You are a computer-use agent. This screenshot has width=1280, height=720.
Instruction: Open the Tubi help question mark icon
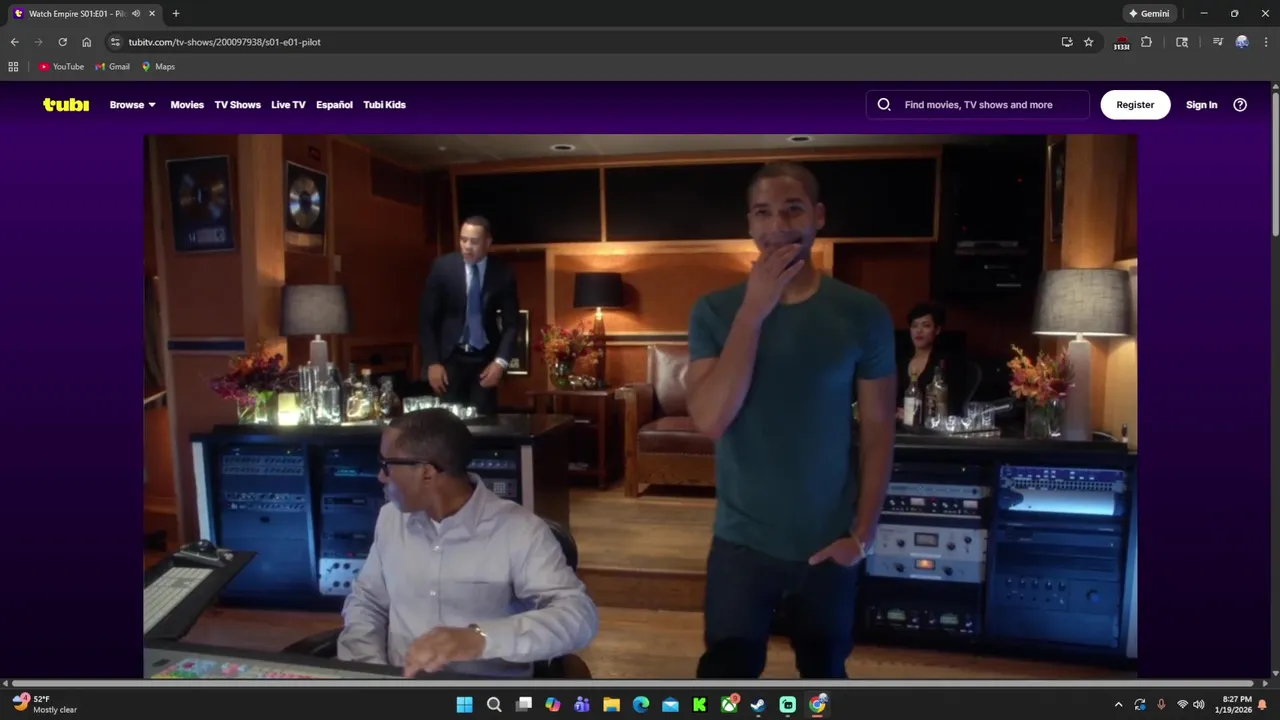1240,104
